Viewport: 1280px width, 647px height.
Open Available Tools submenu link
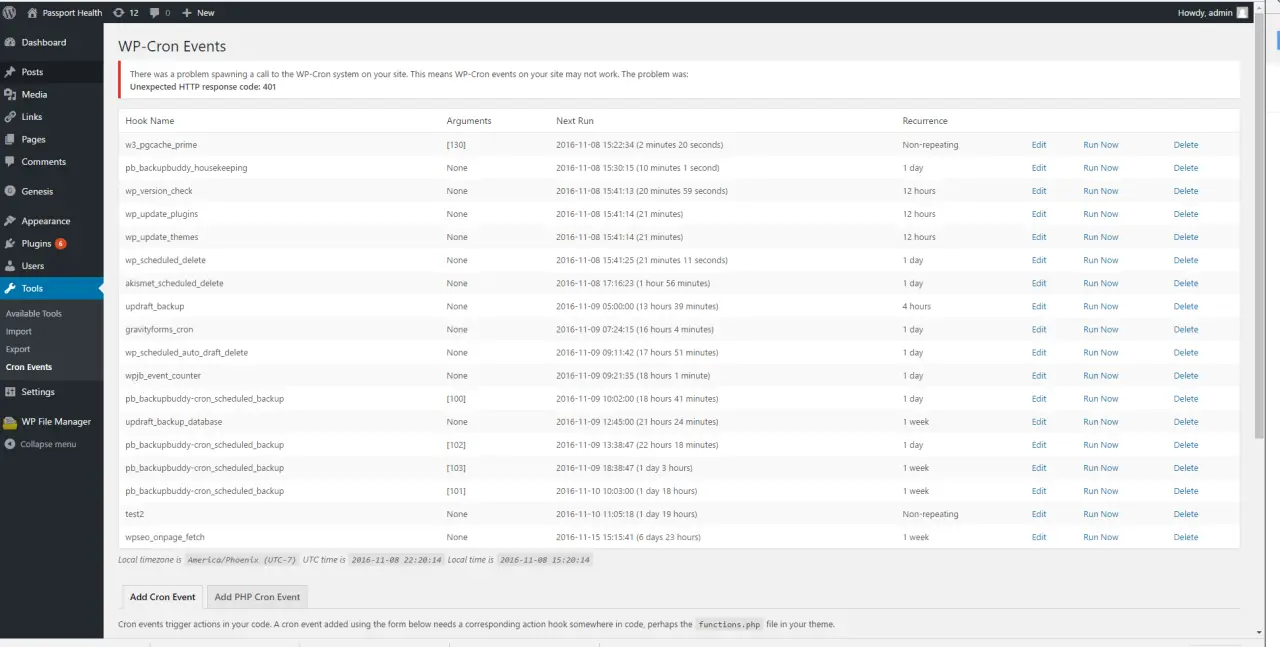[x=33, y=314]
